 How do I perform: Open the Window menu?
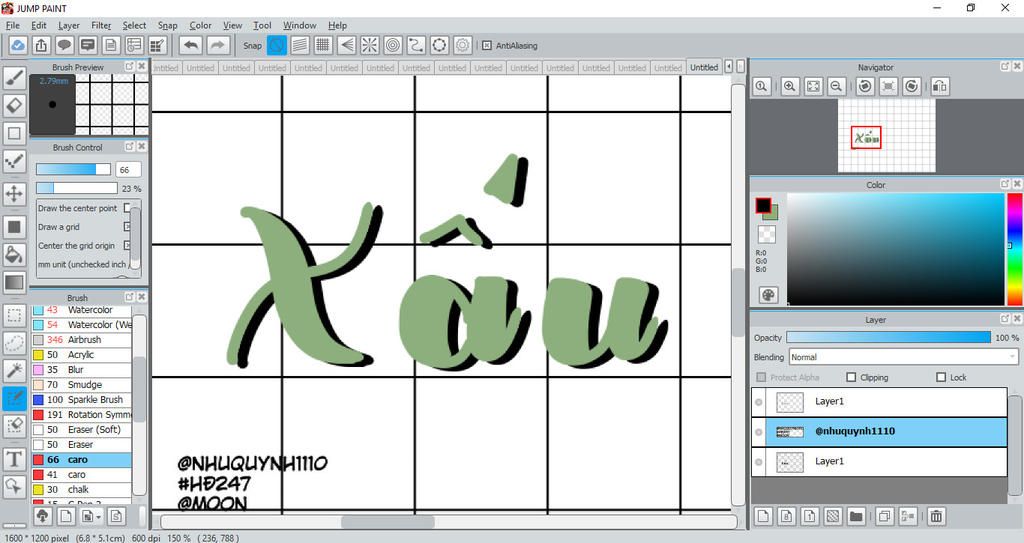[300, 25]
